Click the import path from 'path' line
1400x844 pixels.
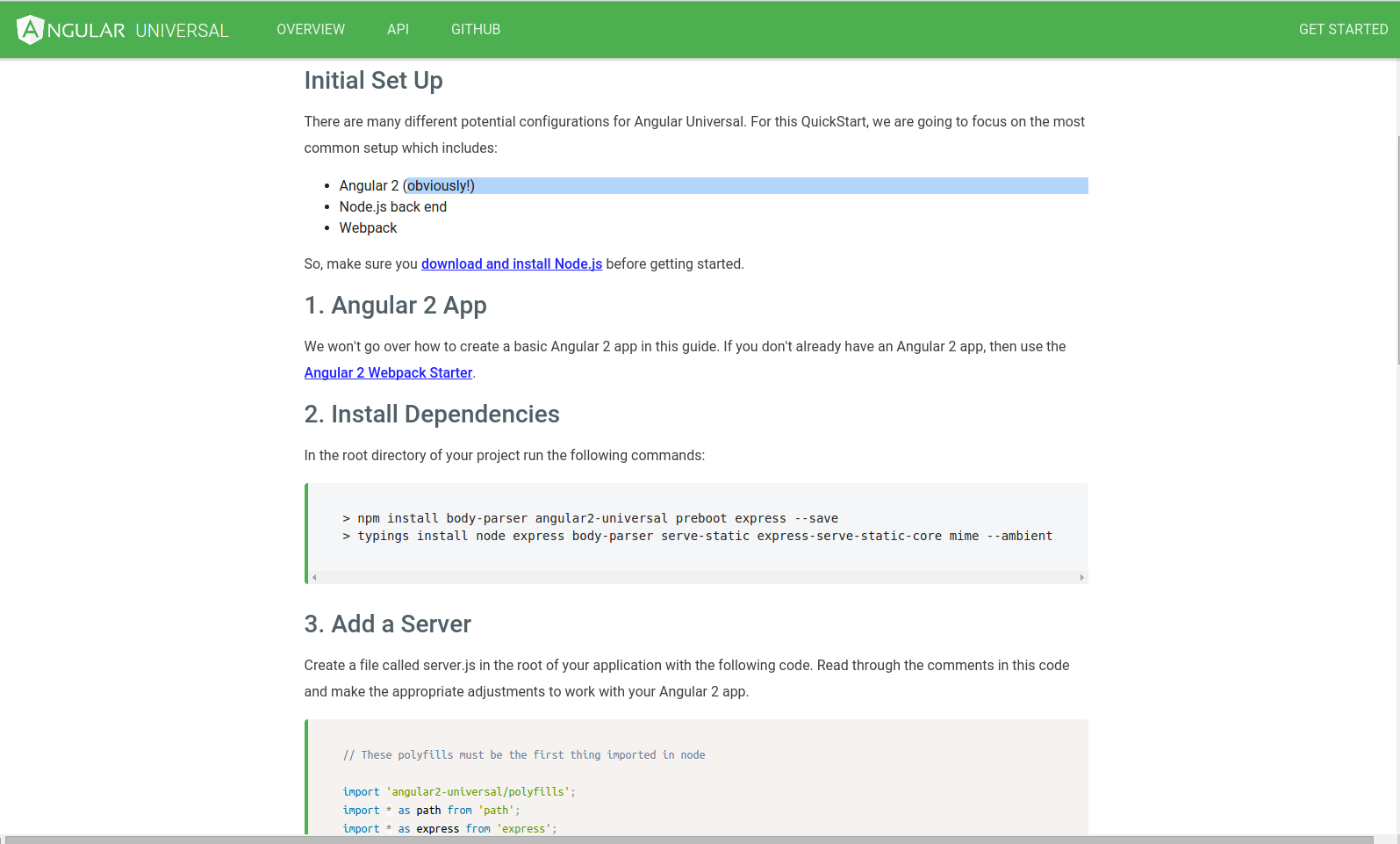click(x=431, y=811)
